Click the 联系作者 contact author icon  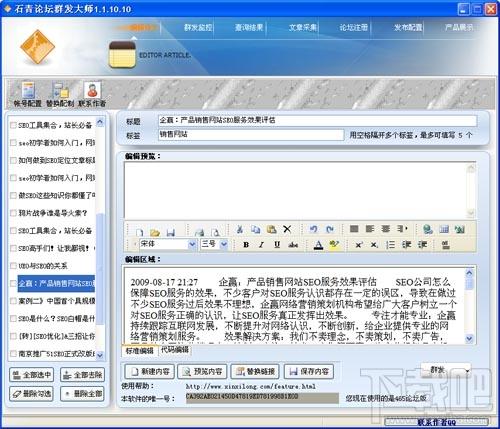click(x=92, y=94)
